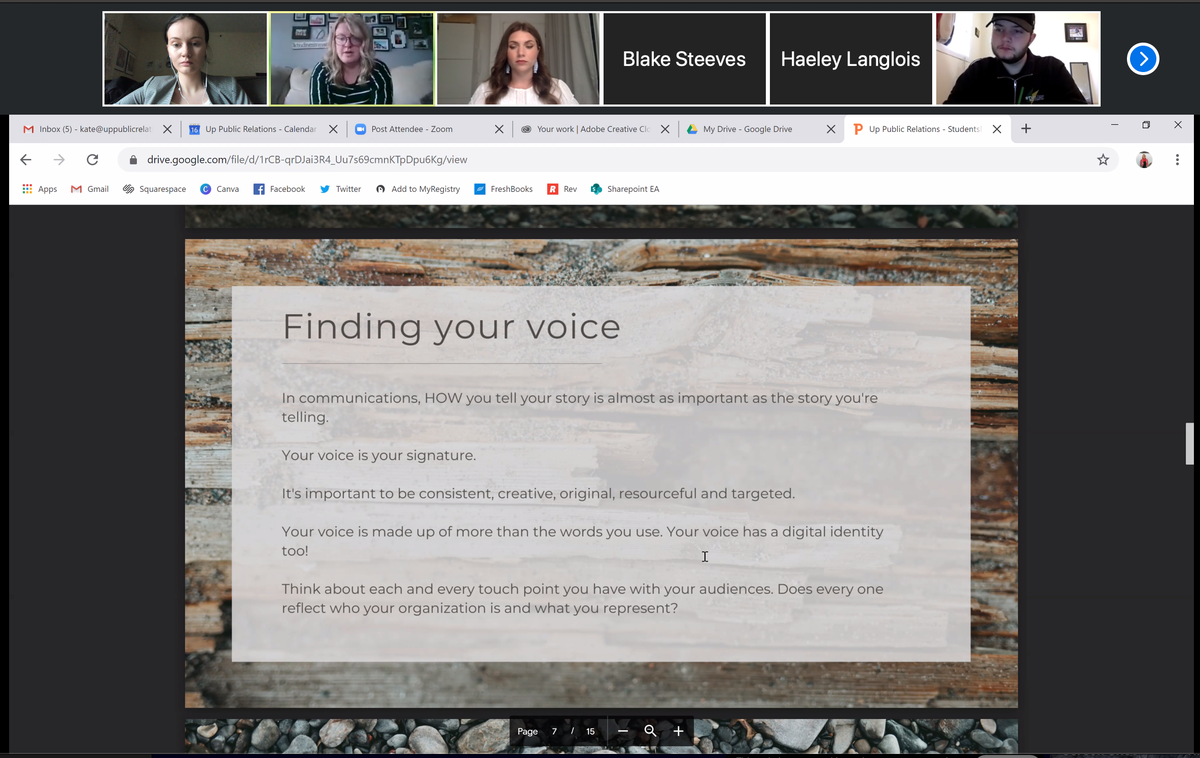
Task: Open the Canva bookmark
Action: (x=219, y=189)
